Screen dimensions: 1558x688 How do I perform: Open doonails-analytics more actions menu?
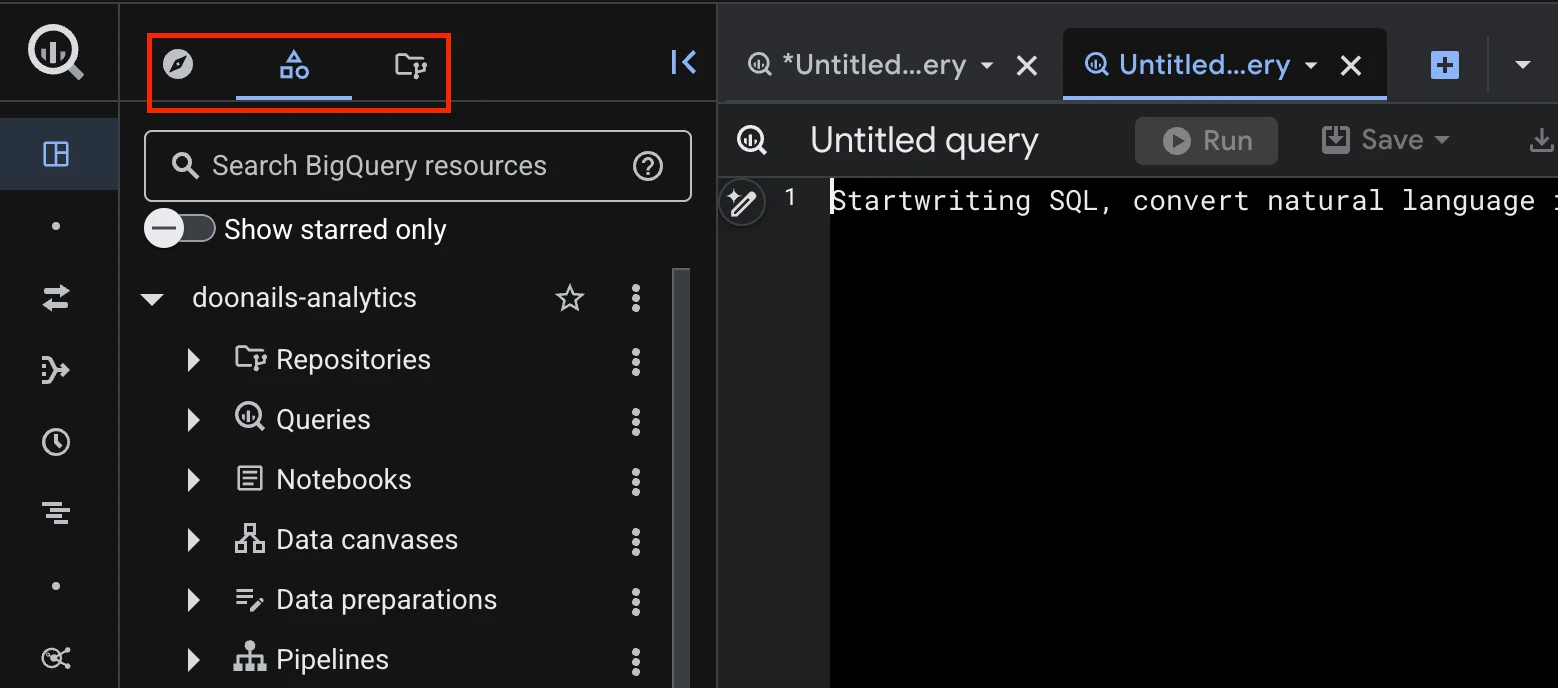(636, 298)
